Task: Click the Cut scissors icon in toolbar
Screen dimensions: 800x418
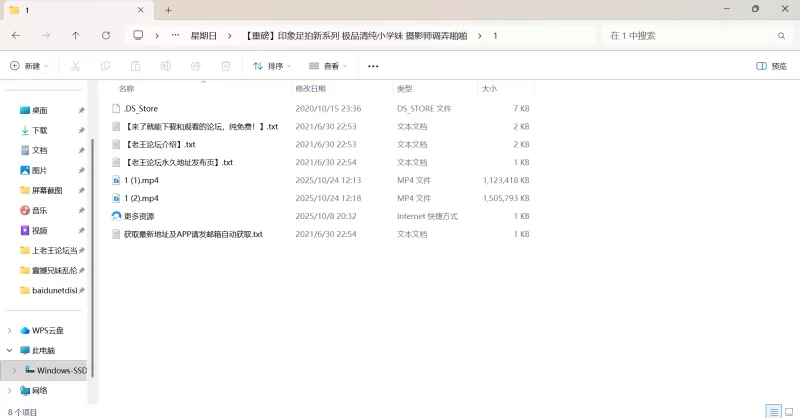Action: tap(75, 66)
